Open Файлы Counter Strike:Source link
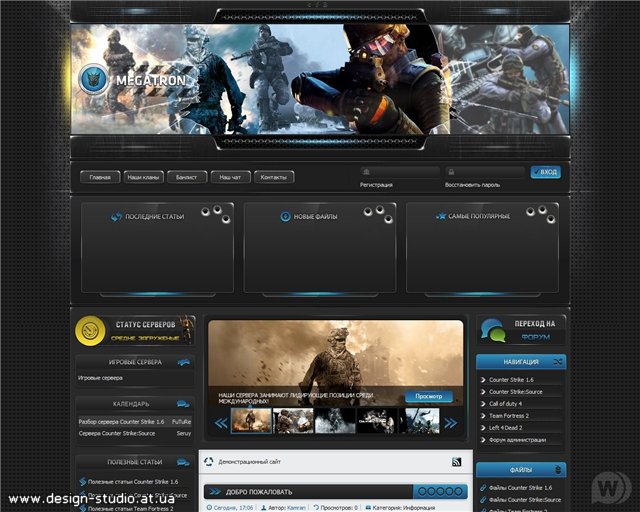Image resolution: width=640 pixels, height=512 pixels. click(x=525, y=500)
